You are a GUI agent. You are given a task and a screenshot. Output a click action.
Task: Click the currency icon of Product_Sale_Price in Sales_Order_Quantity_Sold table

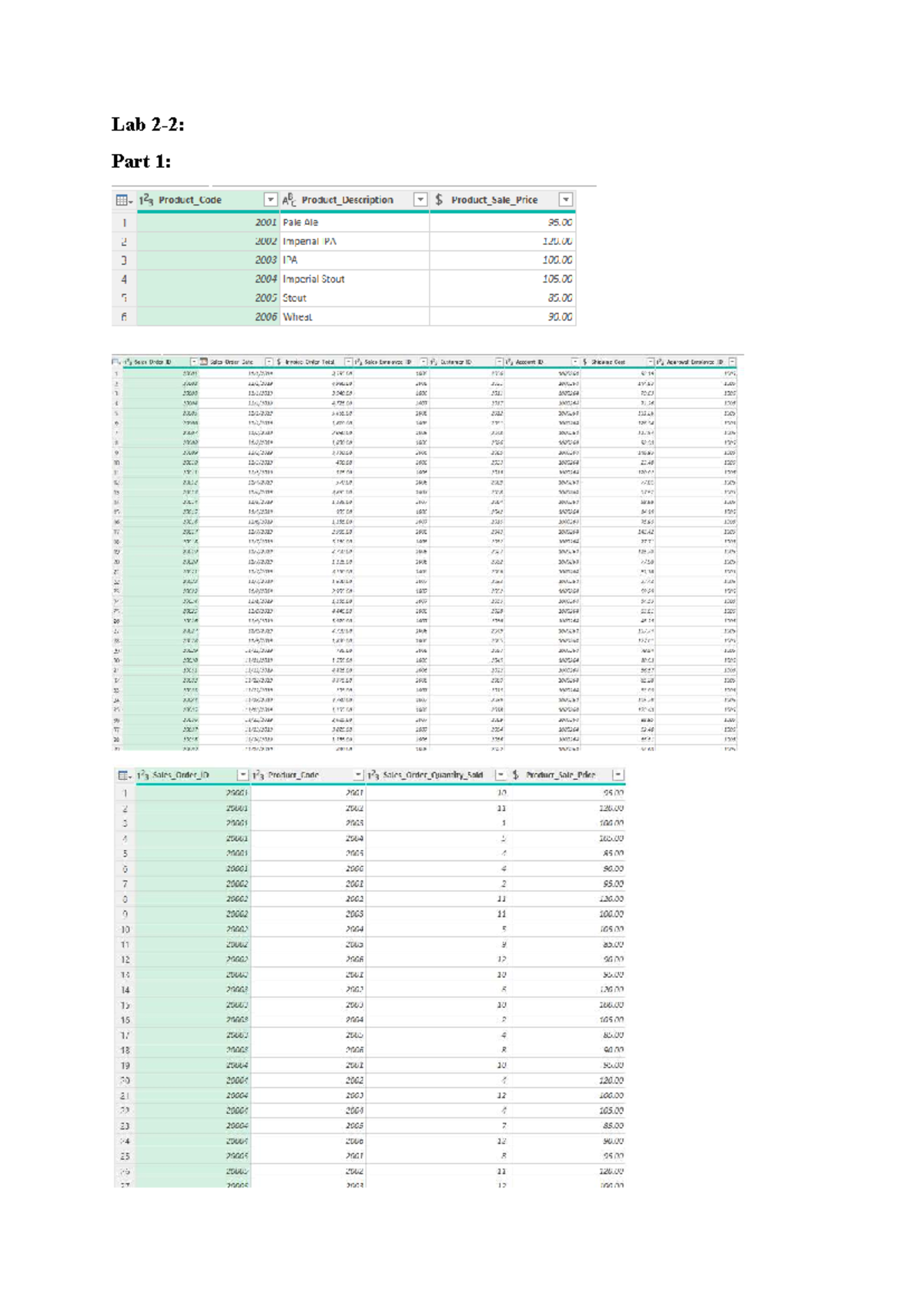[x=515, y=775]
